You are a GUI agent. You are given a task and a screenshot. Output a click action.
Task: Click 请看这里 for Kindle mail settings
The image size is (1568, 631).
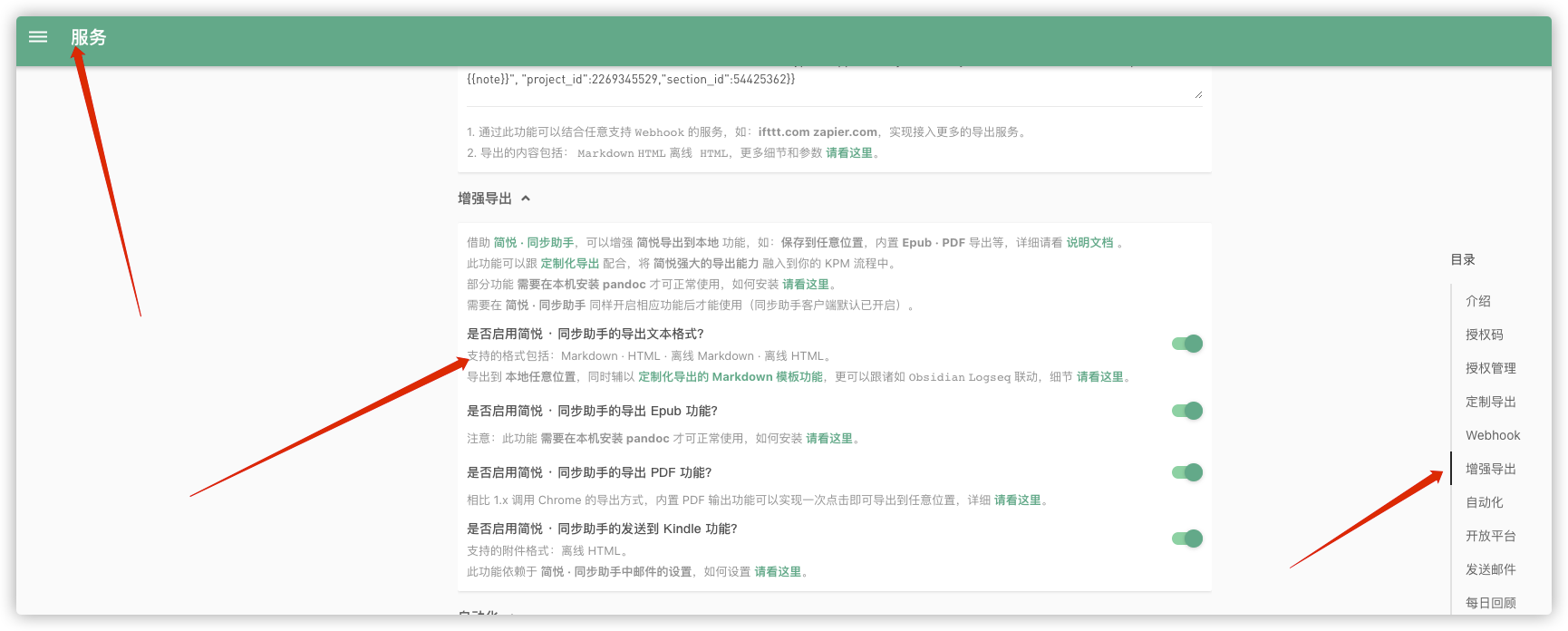778,571
